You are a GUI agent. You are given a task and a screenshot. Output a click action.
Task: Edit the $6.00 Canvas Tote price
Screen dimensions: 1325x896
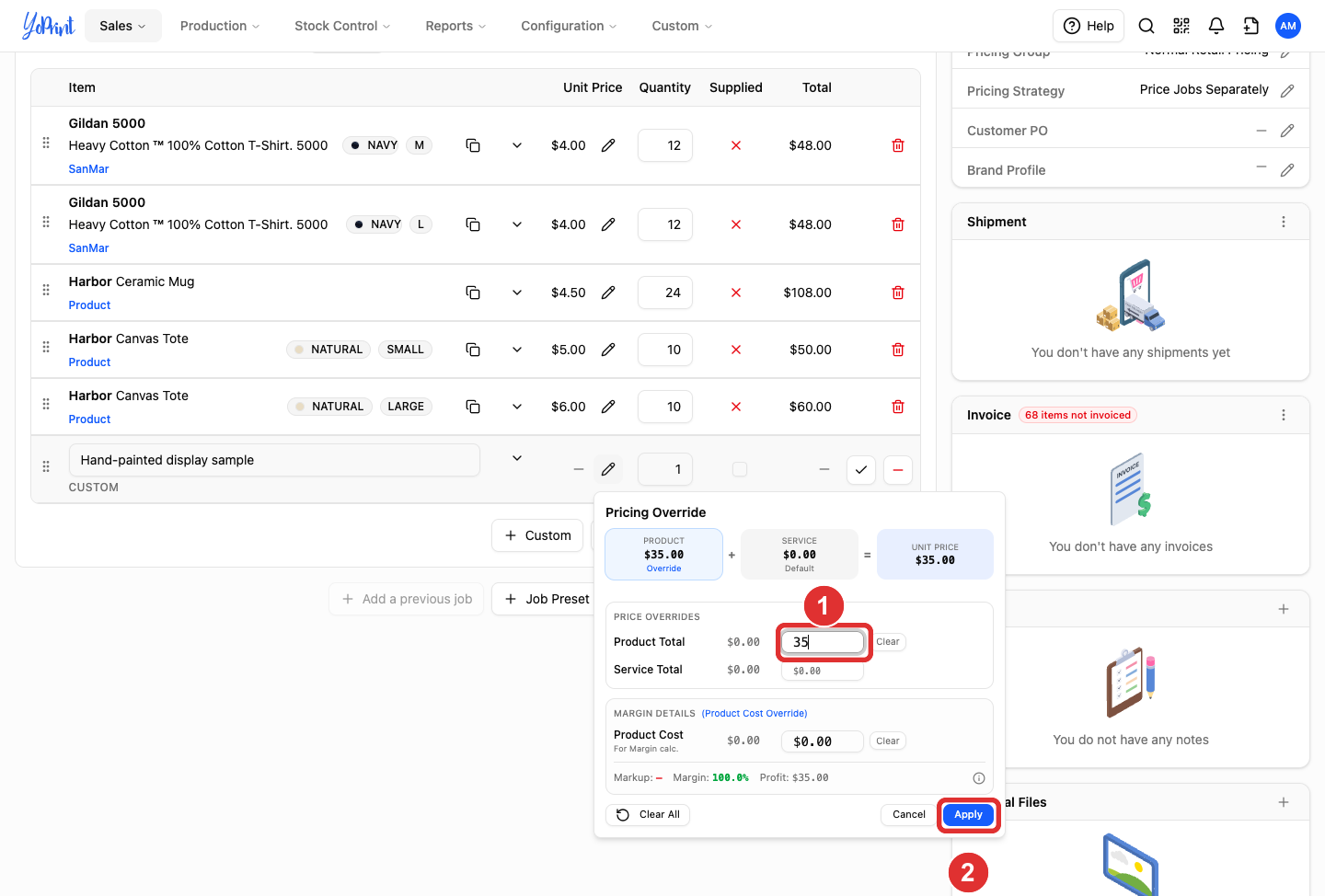click(608, 407)
